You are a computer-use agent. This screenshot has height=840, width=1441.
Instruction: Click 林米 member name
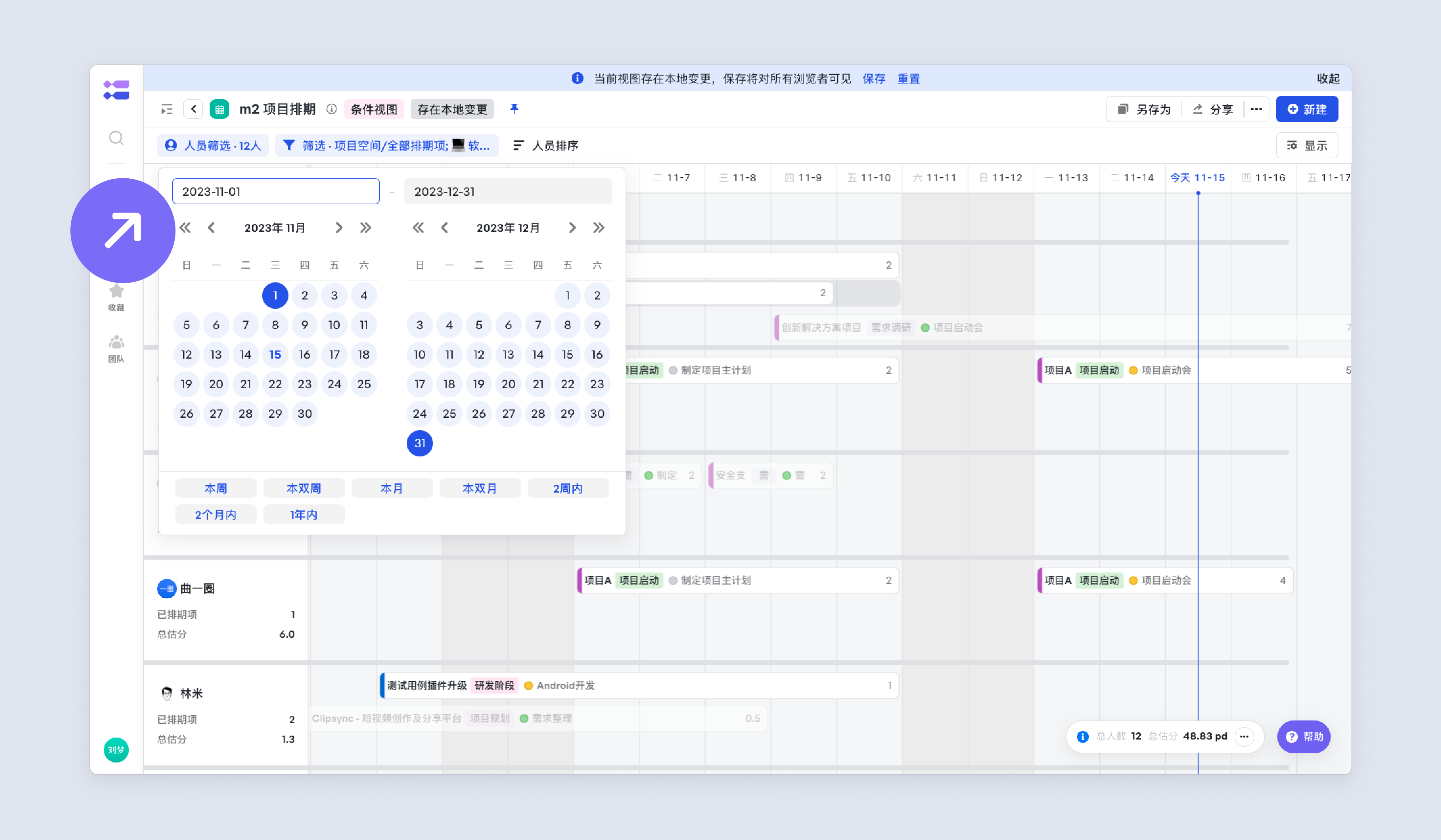192,694
